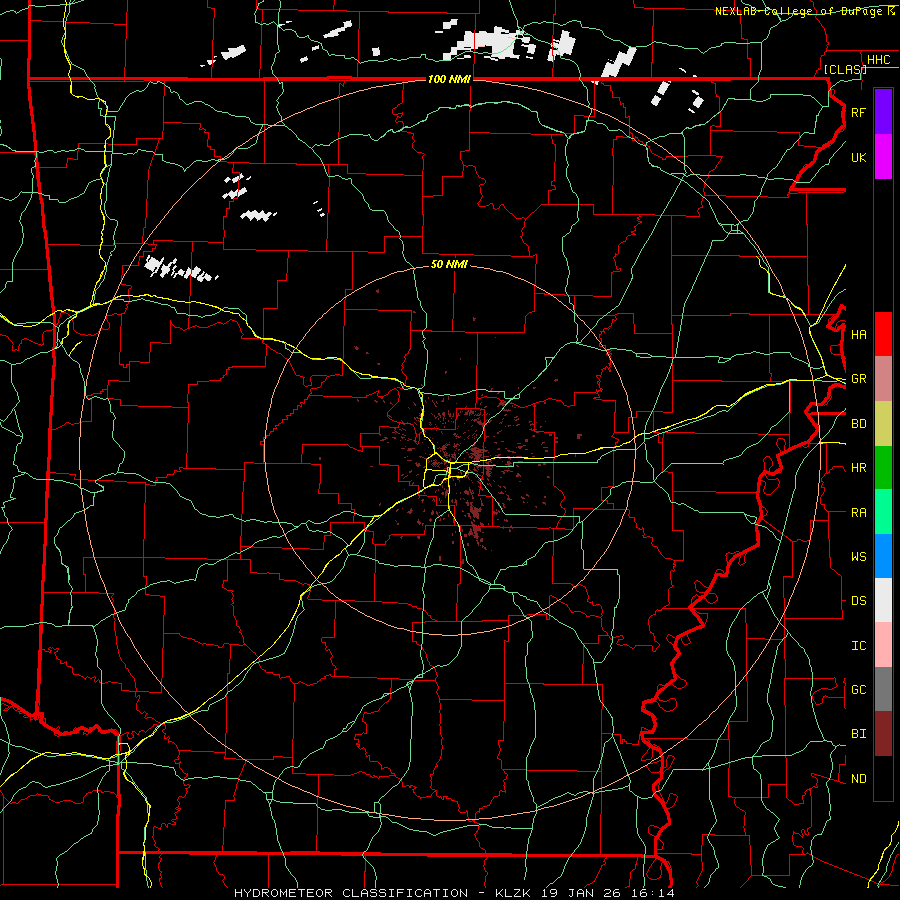This screenshot has width=900, height=900.
Task: Click the BI brown legend swatch
Action: click(883, 734)
